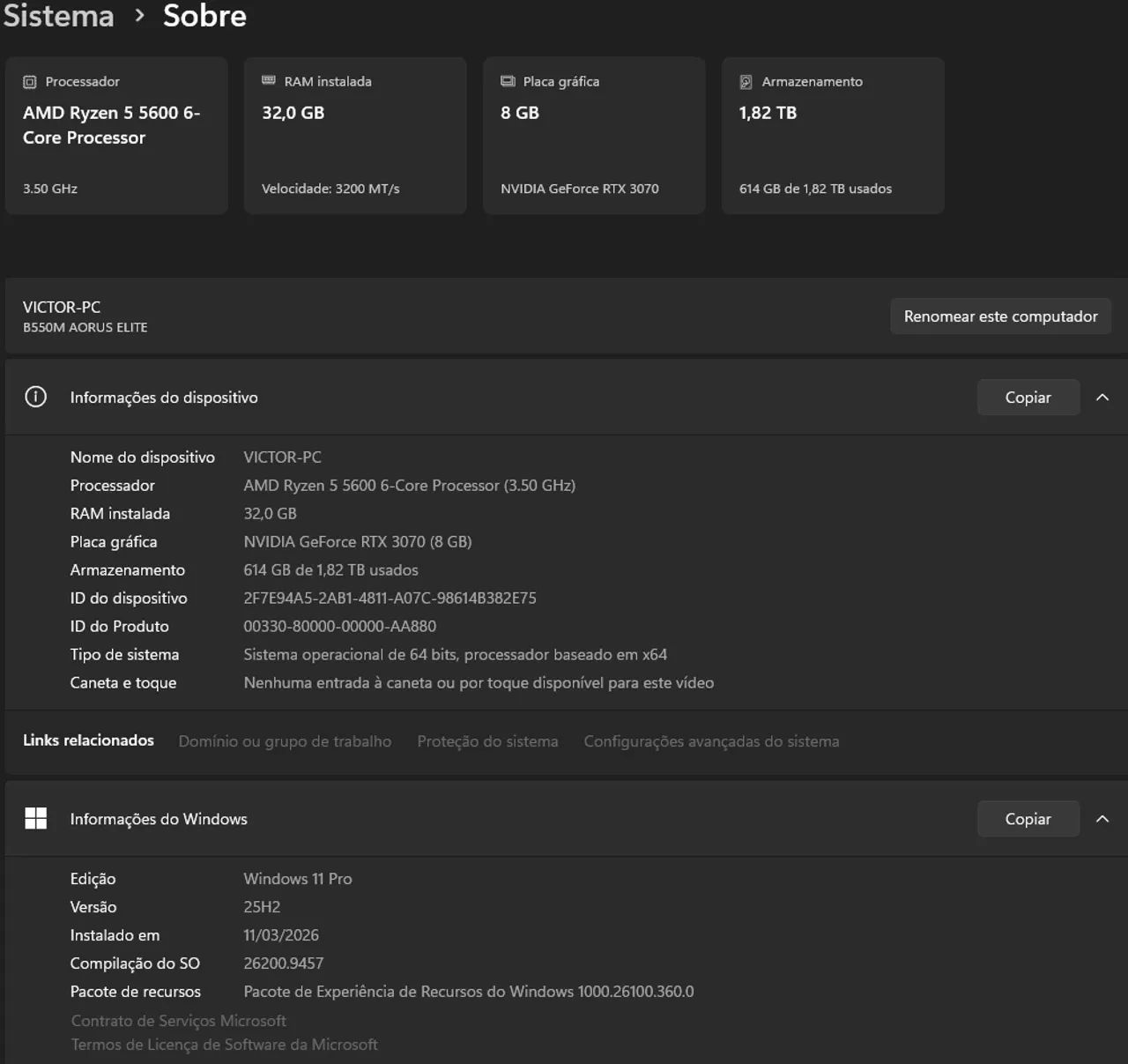The height and width of the screenshot is (1064, 1128).
Task: Click the Velocidade: 3200 MT/s text
Action: coord(330,189)
